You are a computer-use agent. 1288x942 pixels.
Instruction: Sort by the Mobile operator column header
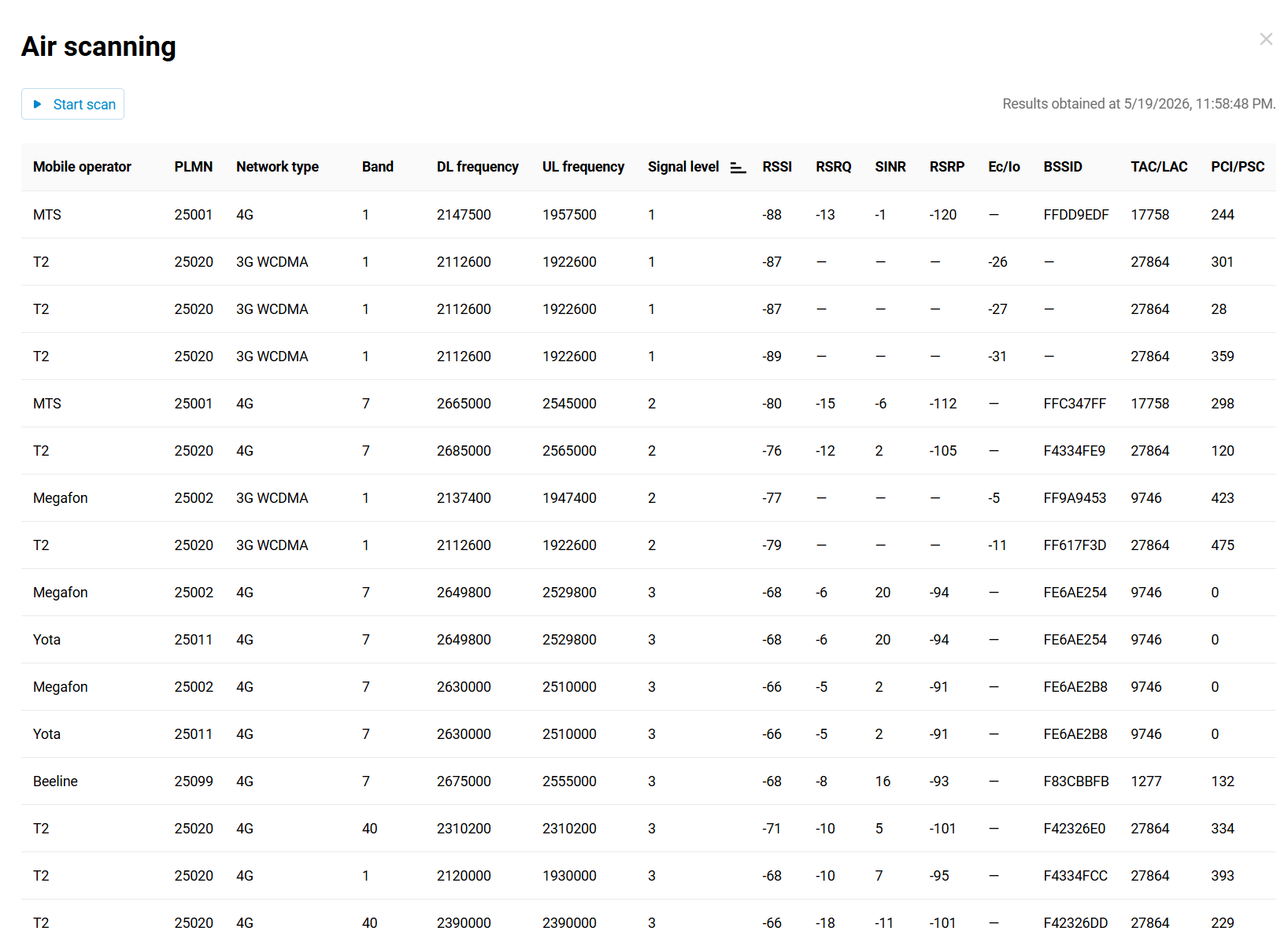pos(82,167)
